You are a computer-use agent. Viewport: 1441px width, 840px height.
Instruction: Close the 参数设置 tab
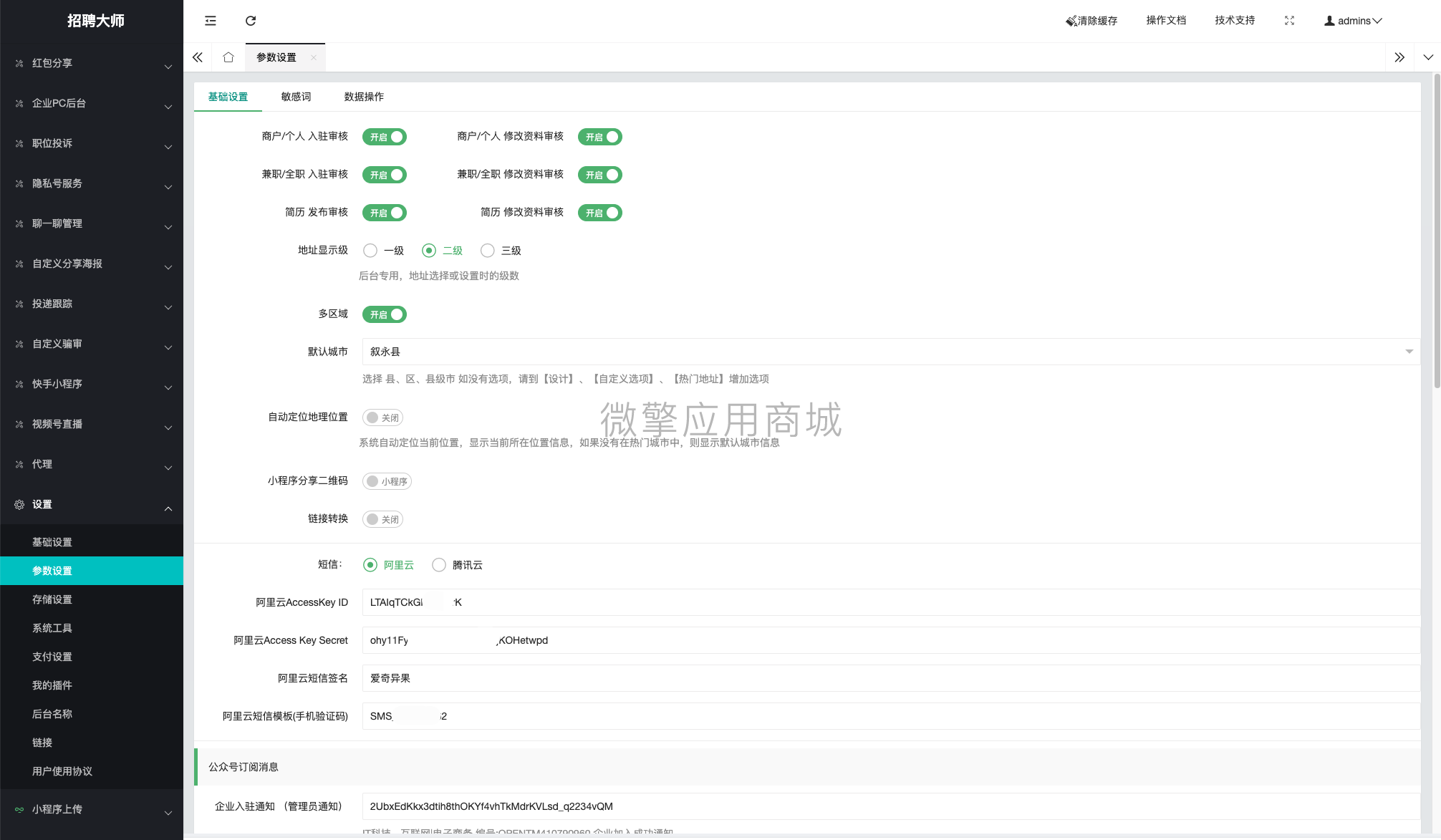(313, 58)
